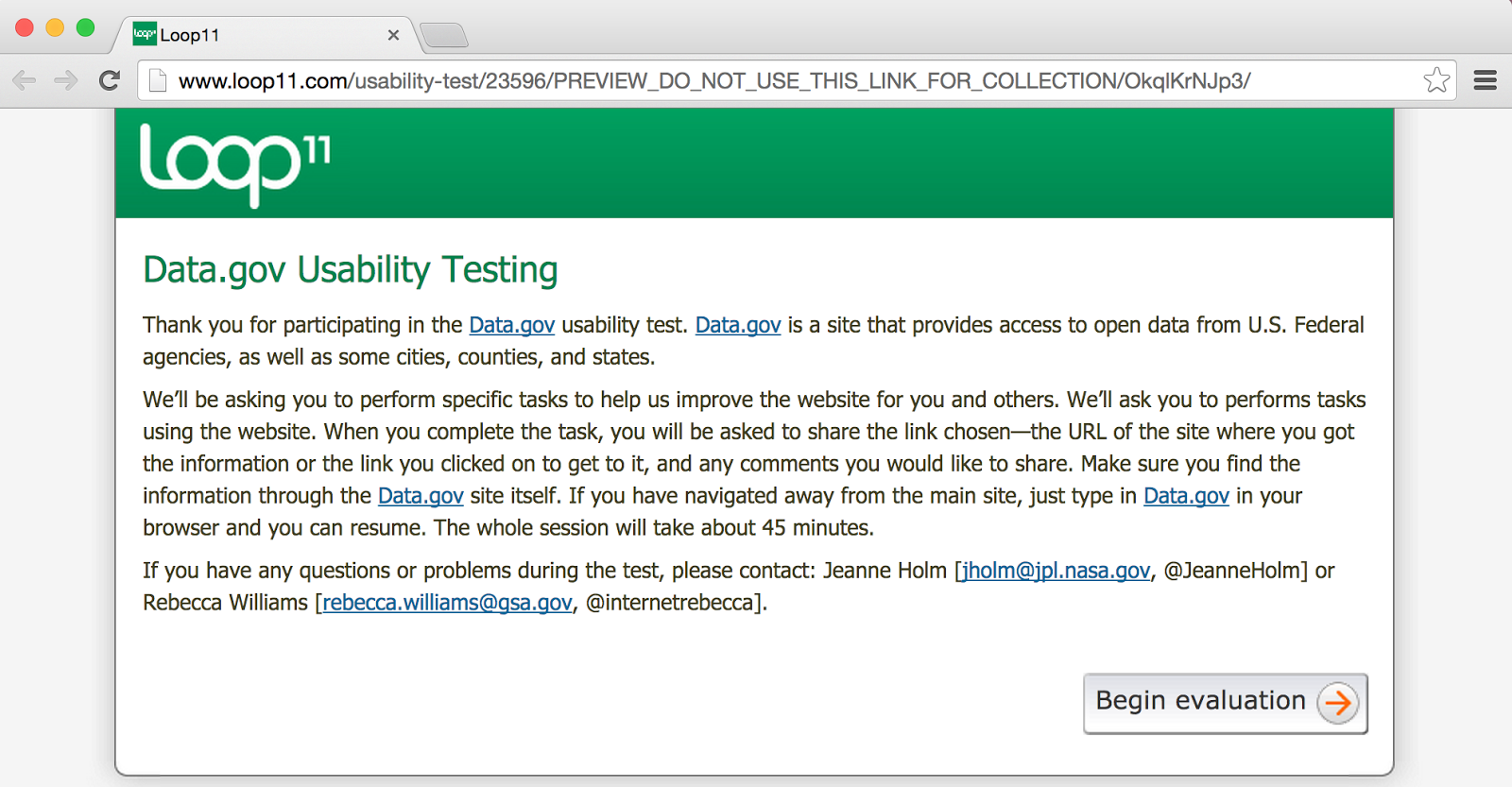Click the green macOS fullscreen window button
The height and width of the screenshot is (787, 1512).
coord(85,27)
